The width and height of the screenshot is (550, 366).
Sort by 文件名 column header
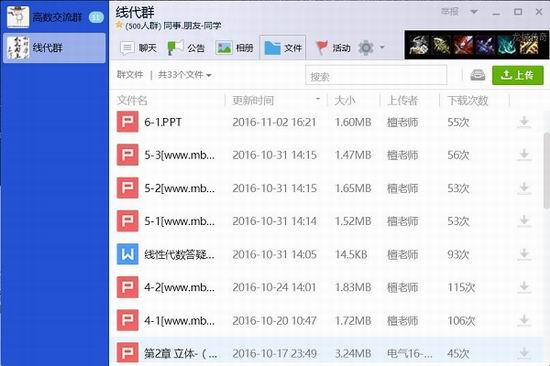[x=132, y=101]
